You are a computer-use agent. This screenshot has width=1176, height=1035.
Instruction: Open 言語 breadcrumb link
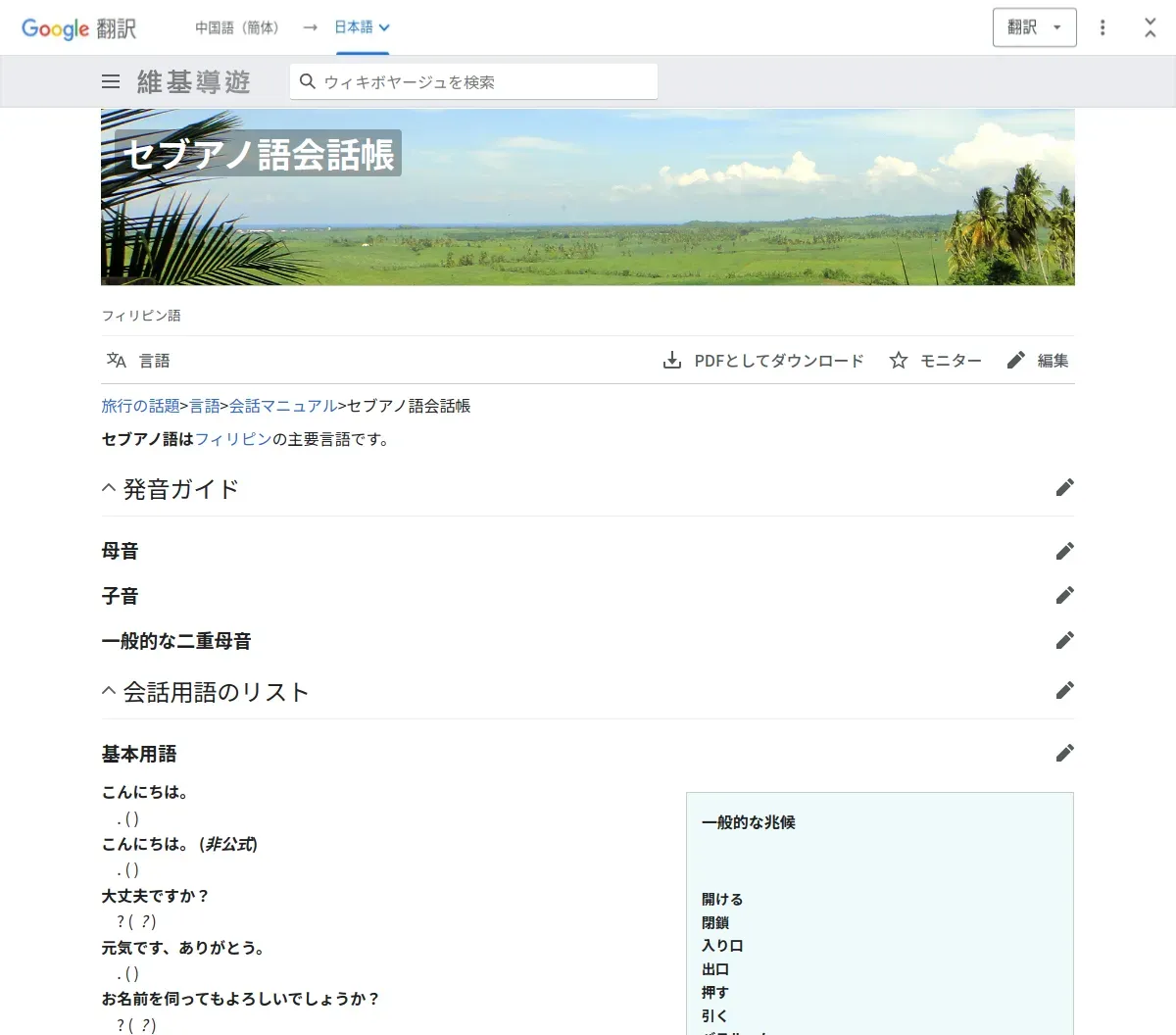tap(205, 406)
